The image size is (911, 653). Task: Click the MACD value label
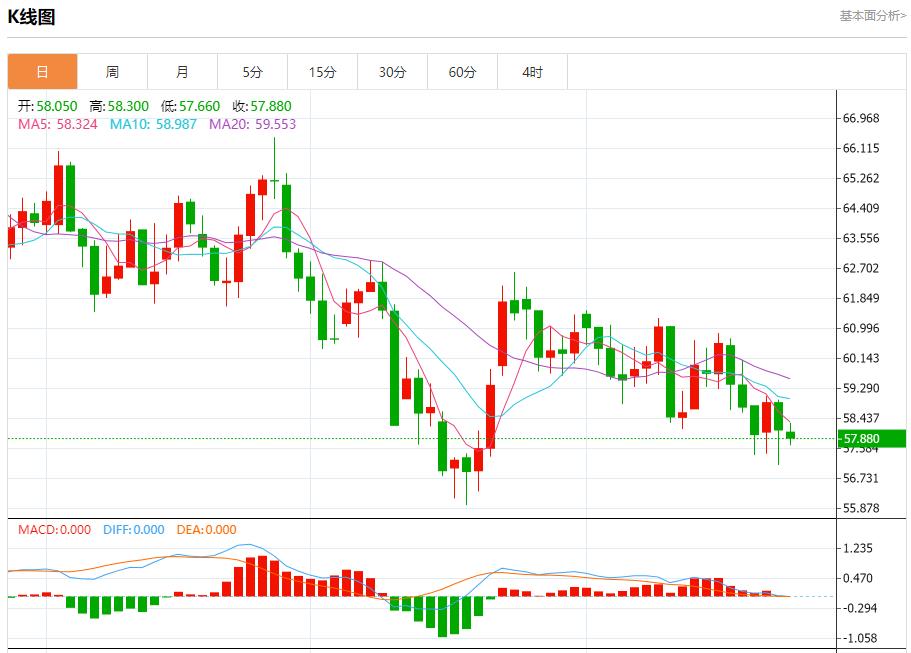[54, 530]
